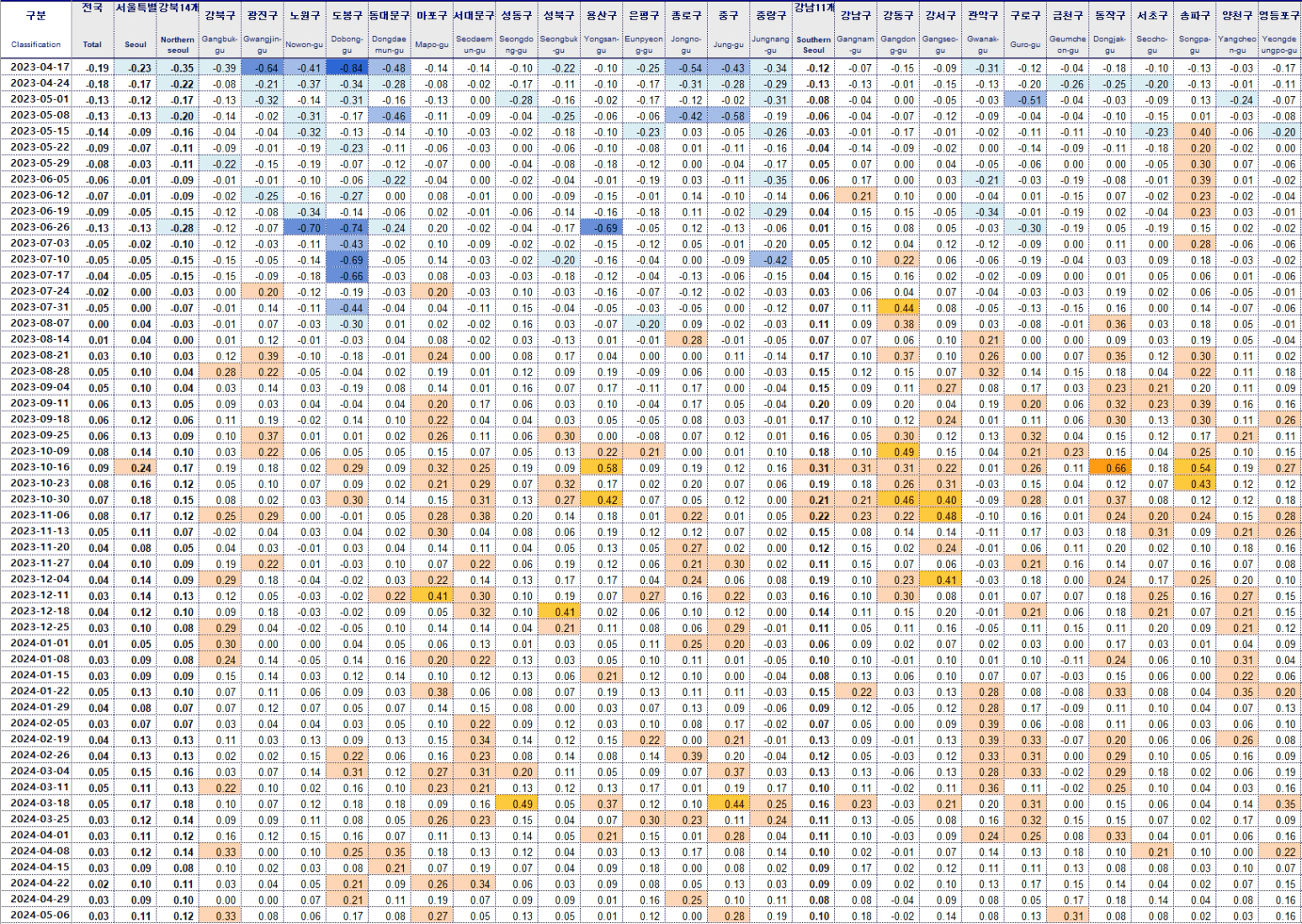
Task: Select Dongjak-gu value 0.66 for 2023-10-16
Action: [x=1110, y=468]
